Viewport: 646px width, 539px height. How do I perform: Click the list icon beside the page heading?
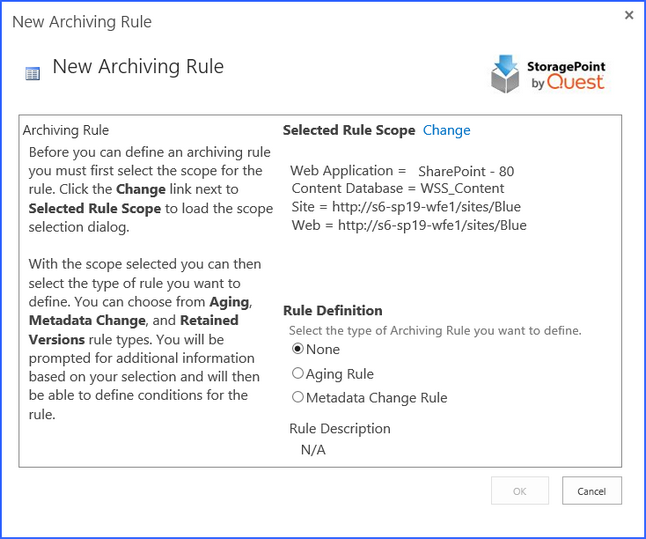[32, 73]
